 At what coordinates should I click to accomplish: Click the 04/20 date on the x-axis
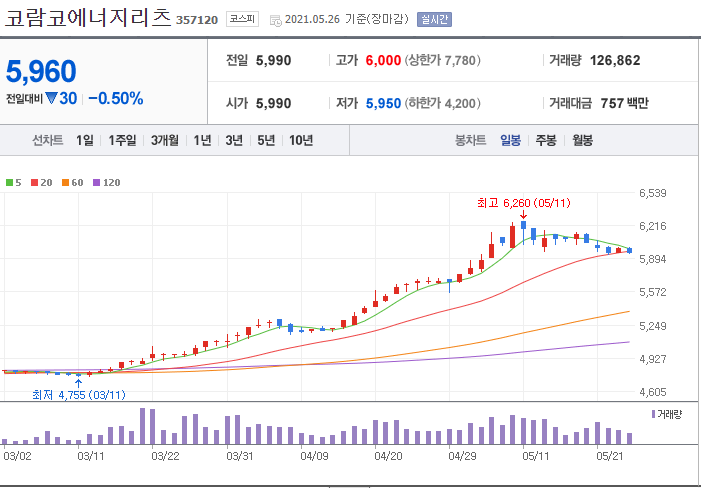click(x=388, y=457)
